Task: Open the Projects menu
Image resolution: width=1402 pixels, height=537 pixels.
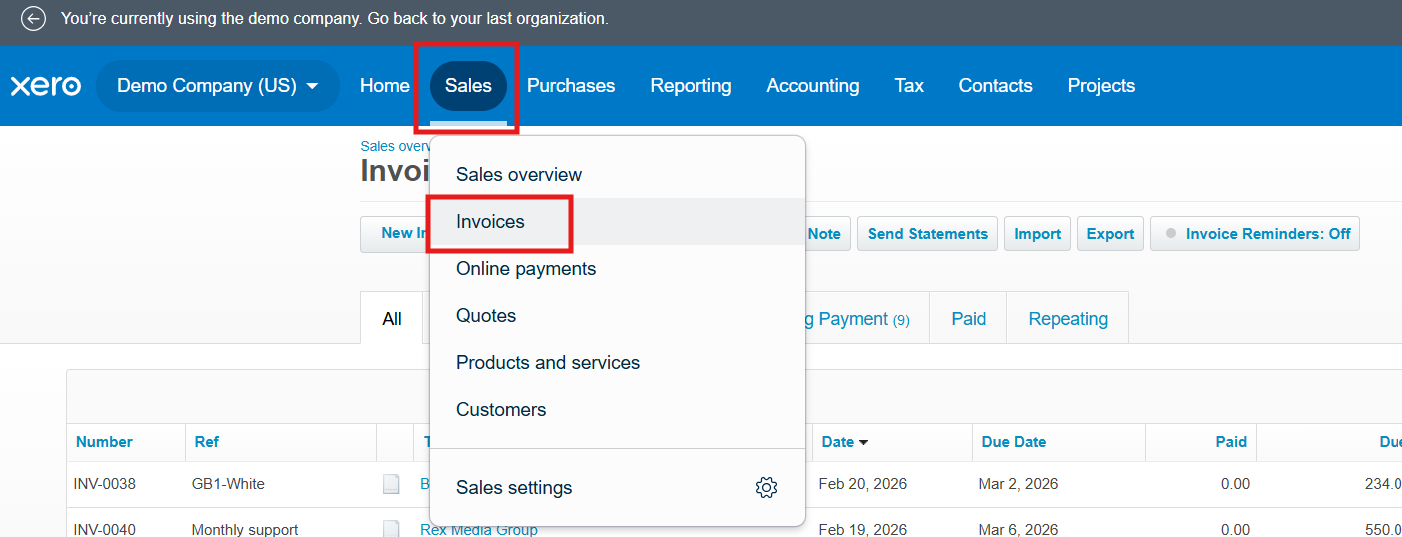Action: (x=1101, y=86)
